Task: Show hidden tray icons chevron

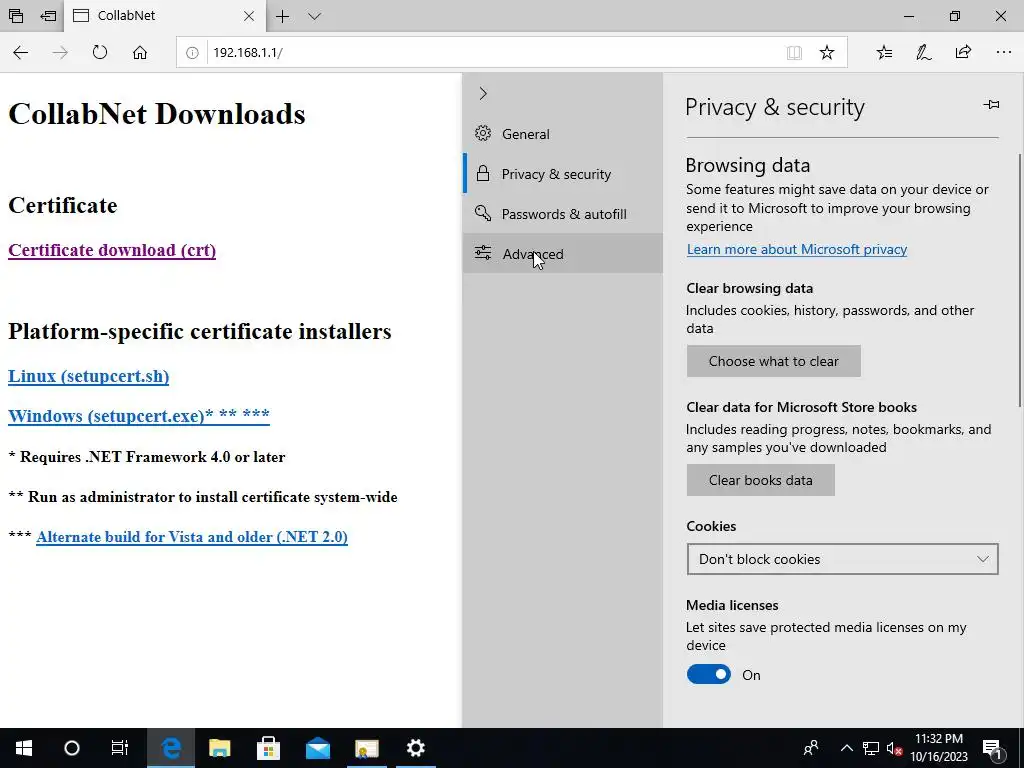Action: pos(846,748)
